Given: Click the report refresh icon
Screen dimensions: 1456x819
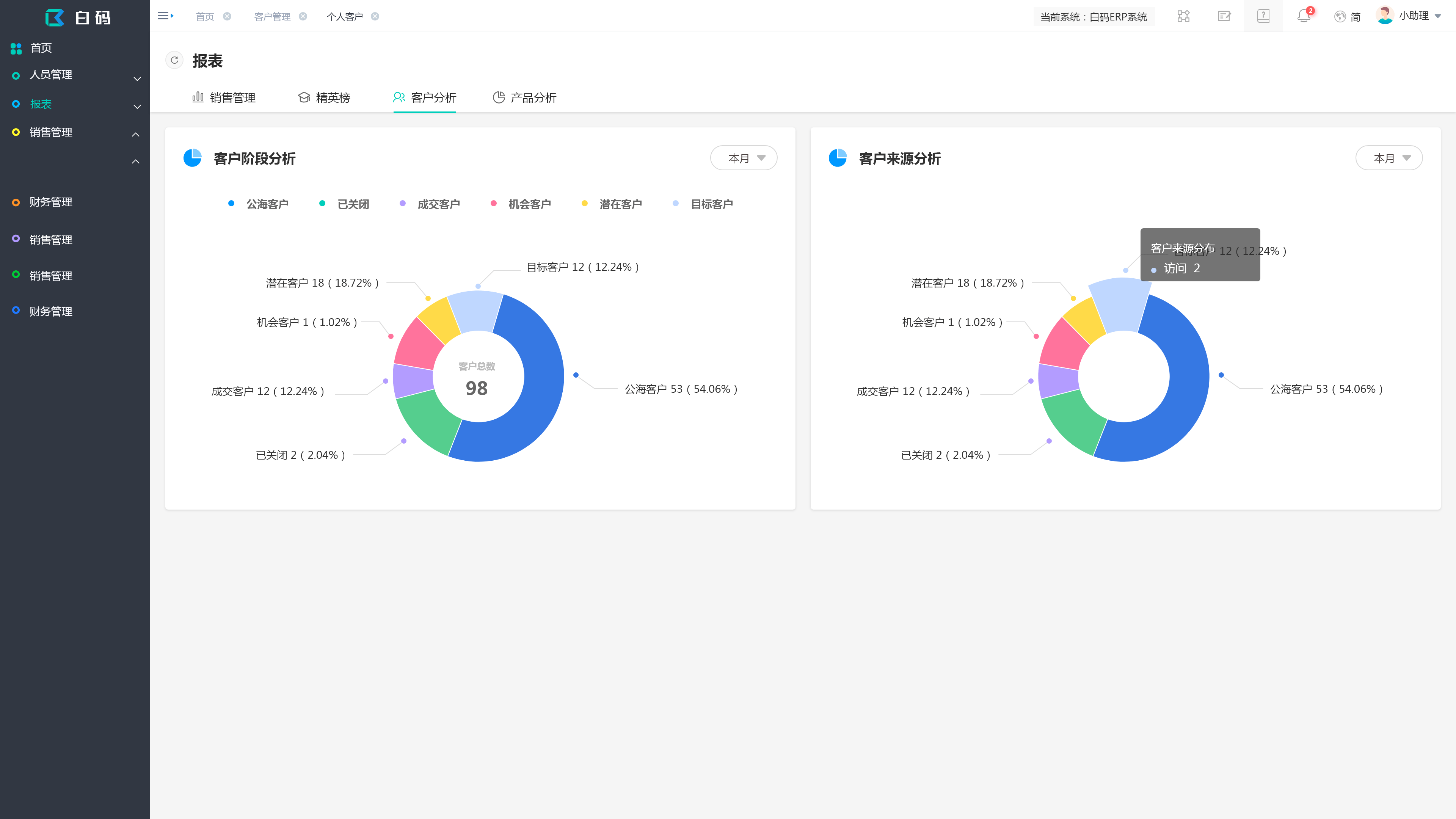Looking at the screenshot, I should click(174, 60).
